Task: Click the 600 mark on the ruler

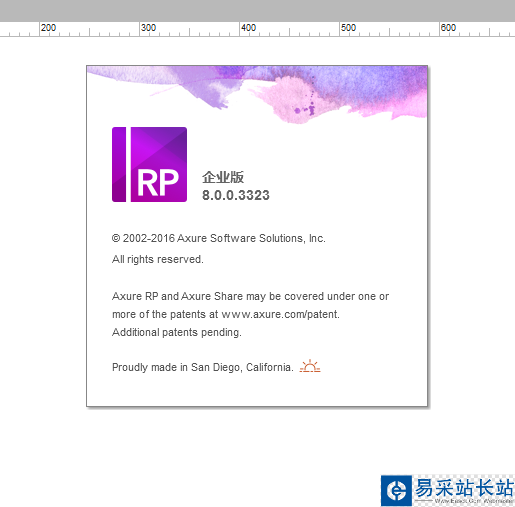Action: tap(448, 28)
